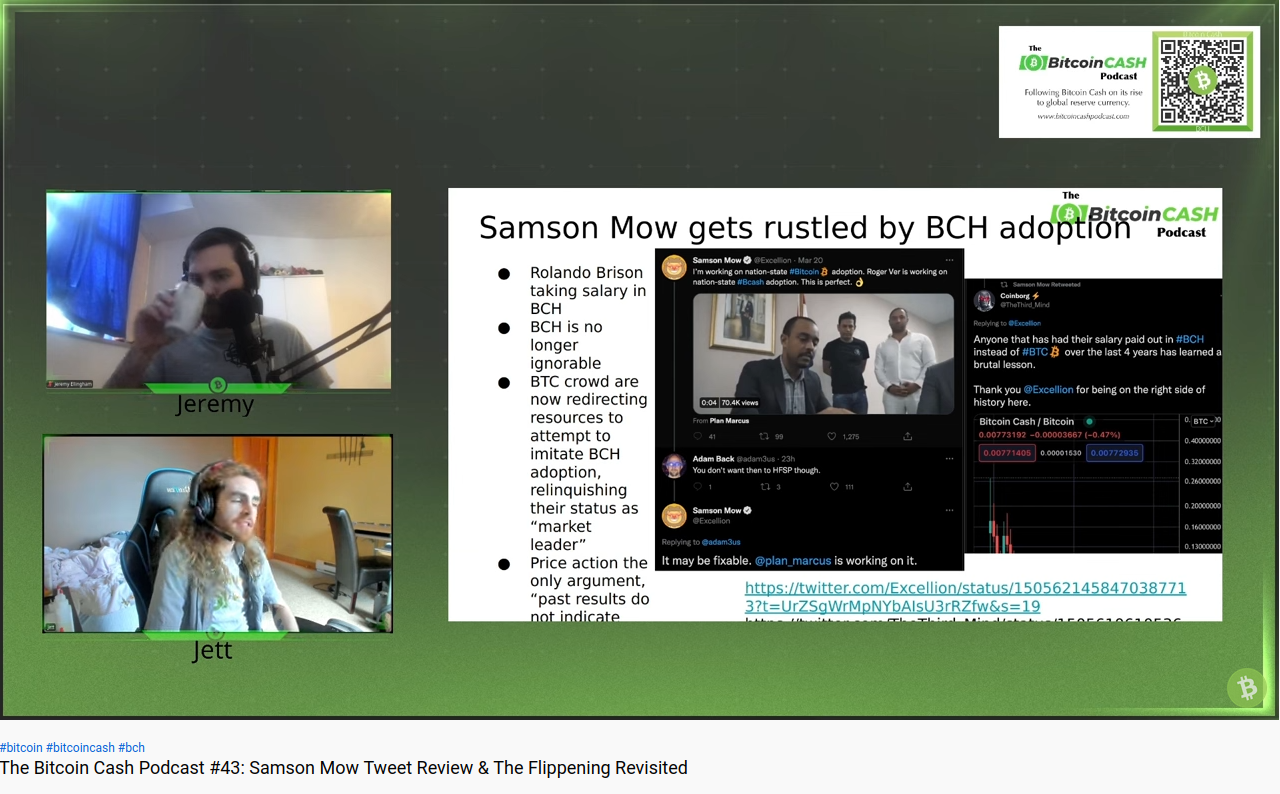This screenshot has width=1280, height=794.
Task: Open more options on Samson Mow's reply tweet
Action: pos(948,511)
